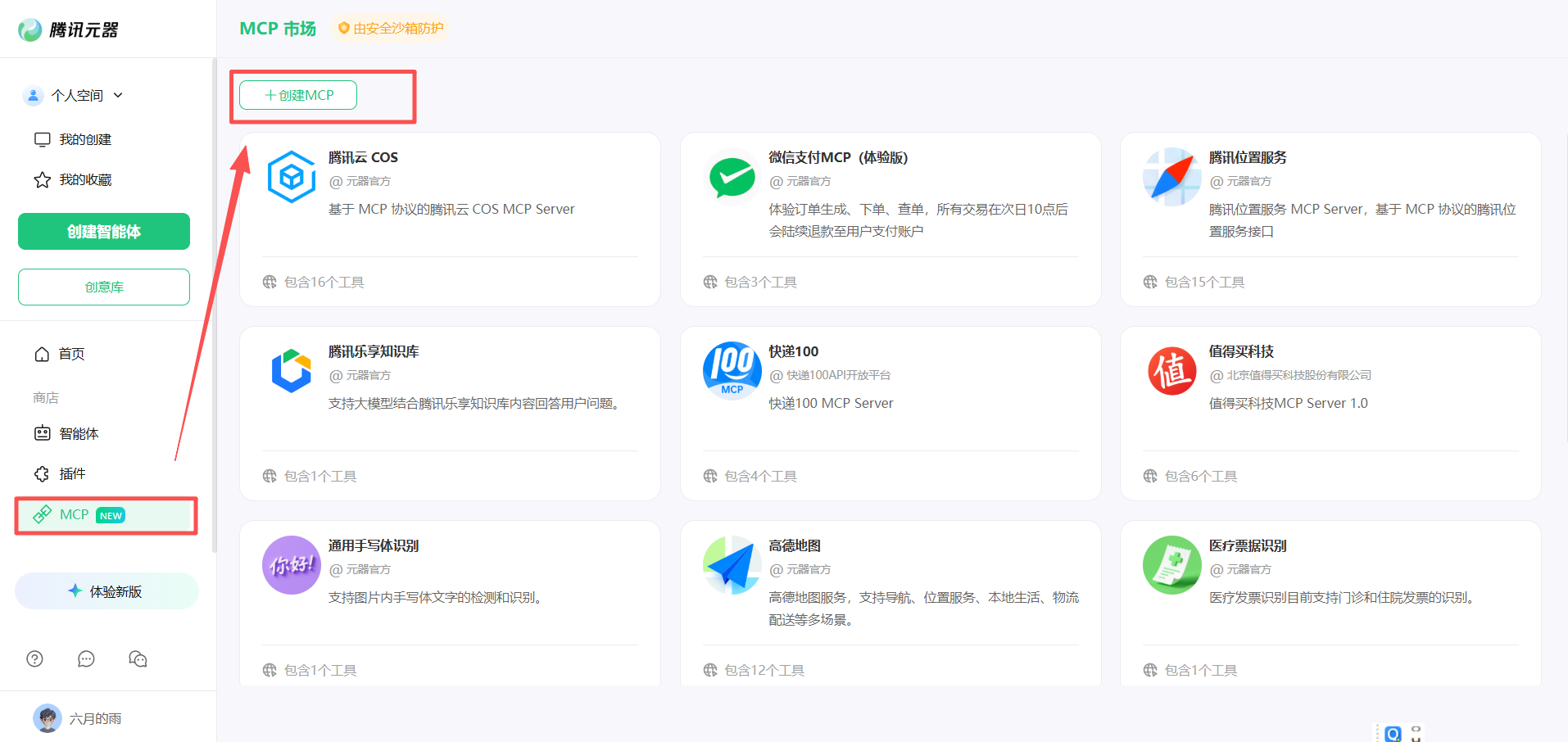
Task: Click the 由安全沙箱防护 badge
Action: pyautogui.click(x=391, y=28)
